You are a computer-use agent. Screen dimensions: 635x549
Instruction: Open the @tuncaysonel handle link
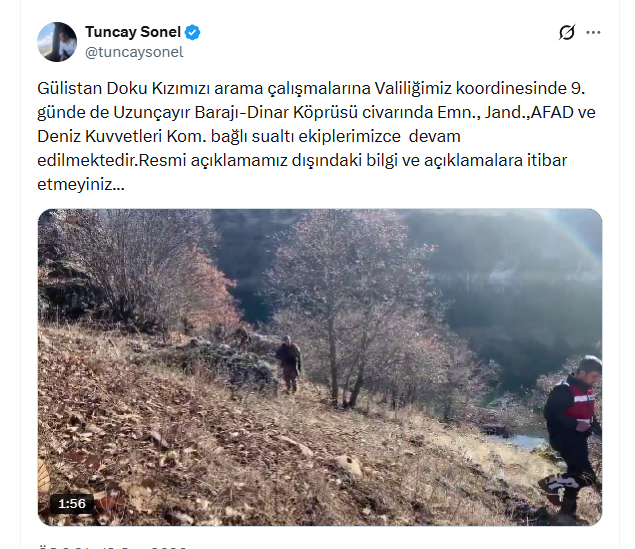click(x=134, y=52)
